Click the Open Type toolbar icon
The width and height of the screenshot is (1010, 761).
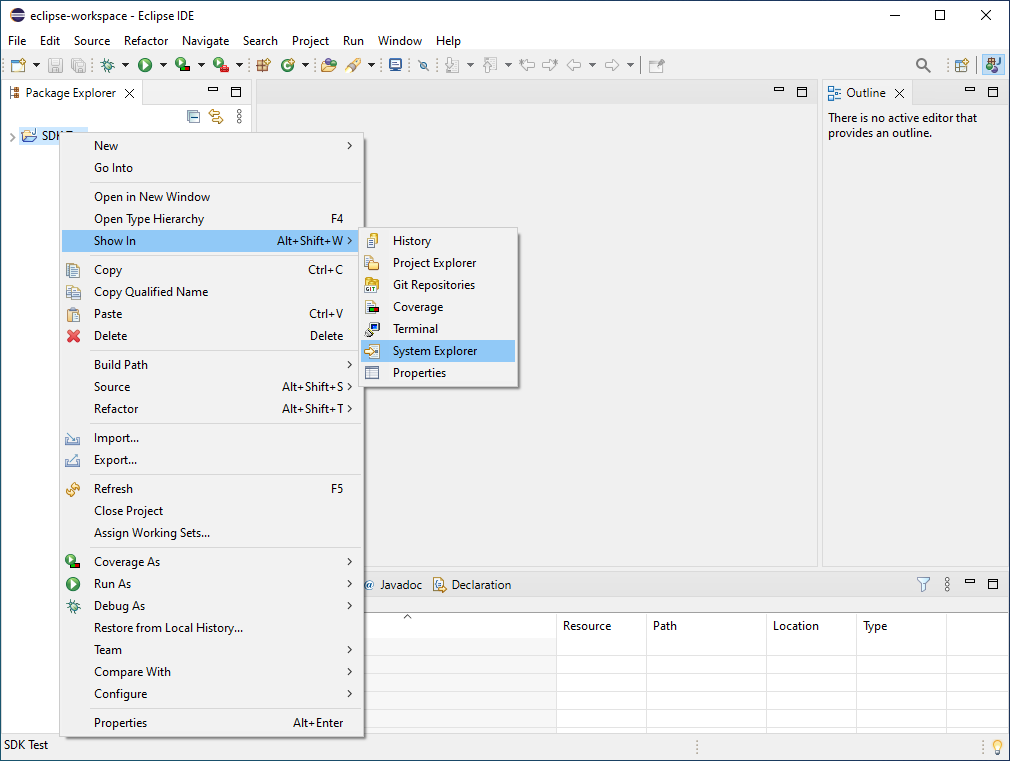329,65
